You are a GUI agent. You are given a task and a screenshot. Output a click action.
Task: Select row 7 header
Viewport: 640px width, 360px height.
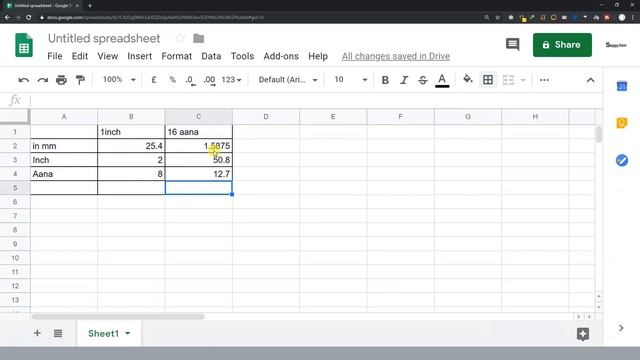(x=15, y=216)
